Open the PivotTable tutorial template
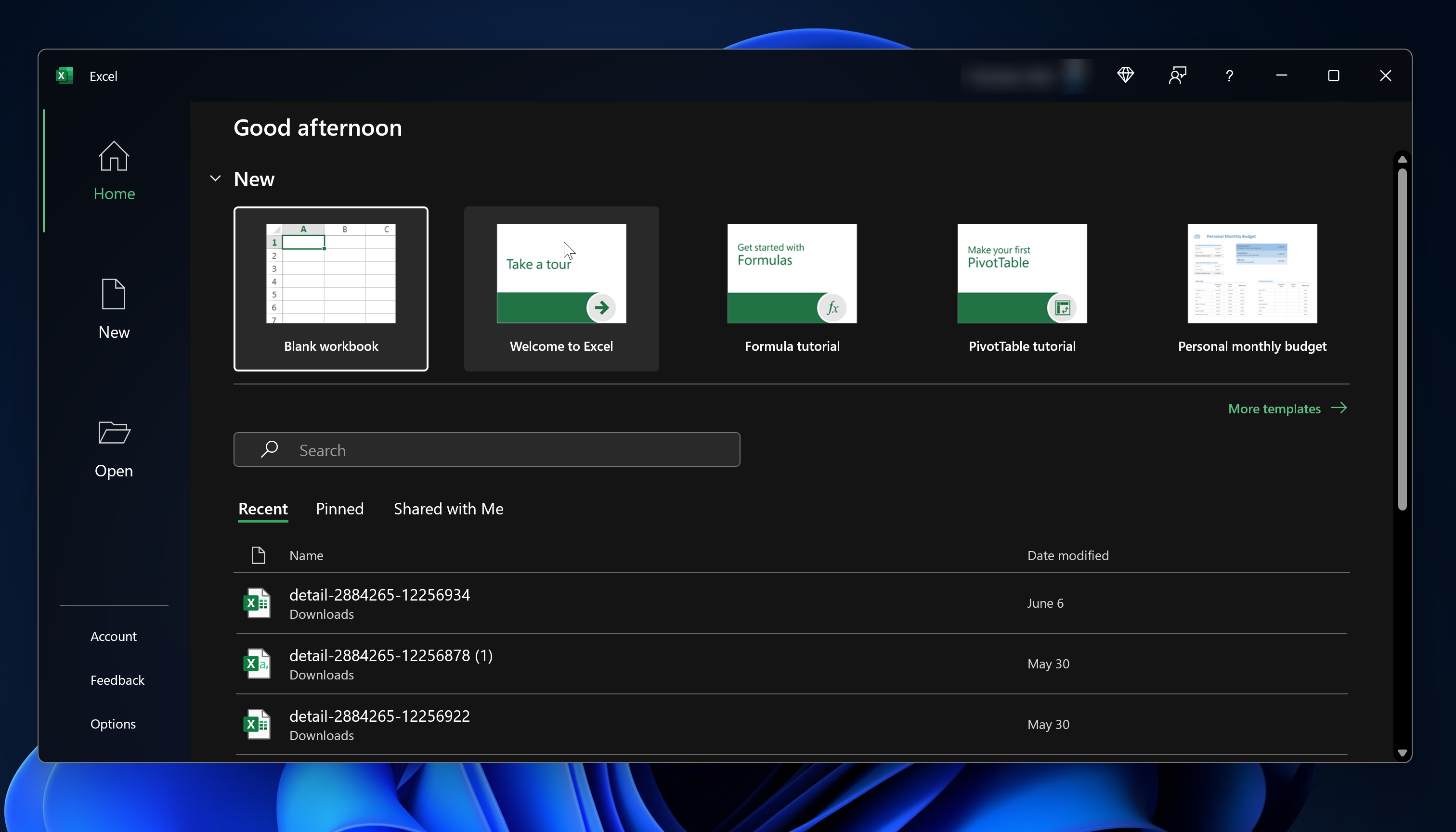Image resolution: width=1456 pixels, height=832 pixels. click(1022, 289)
